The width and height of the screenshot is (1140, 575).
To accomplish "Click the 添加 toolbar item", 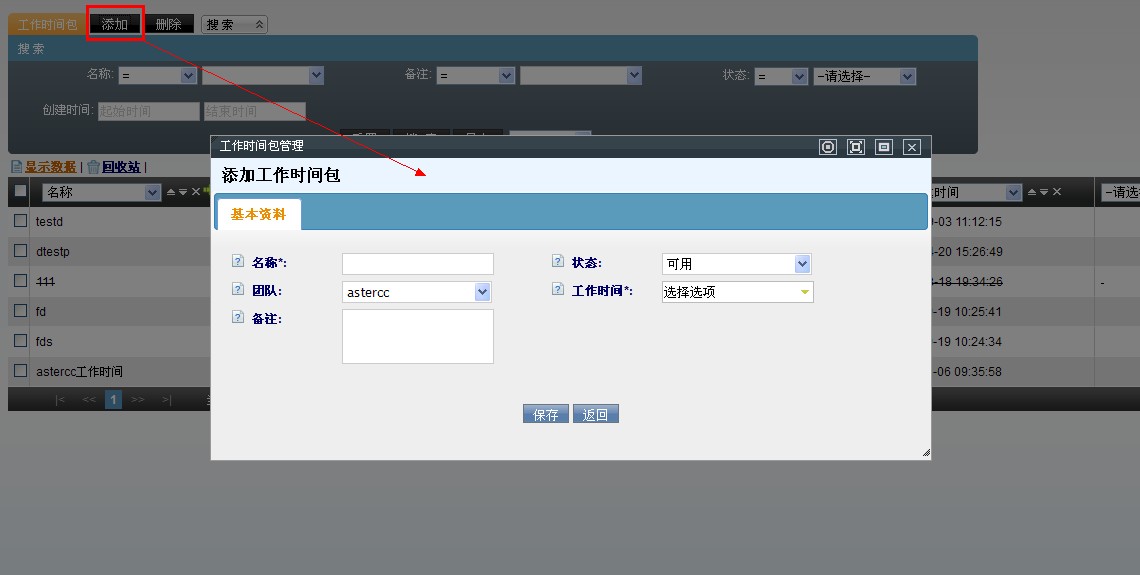I will point(115,24).
